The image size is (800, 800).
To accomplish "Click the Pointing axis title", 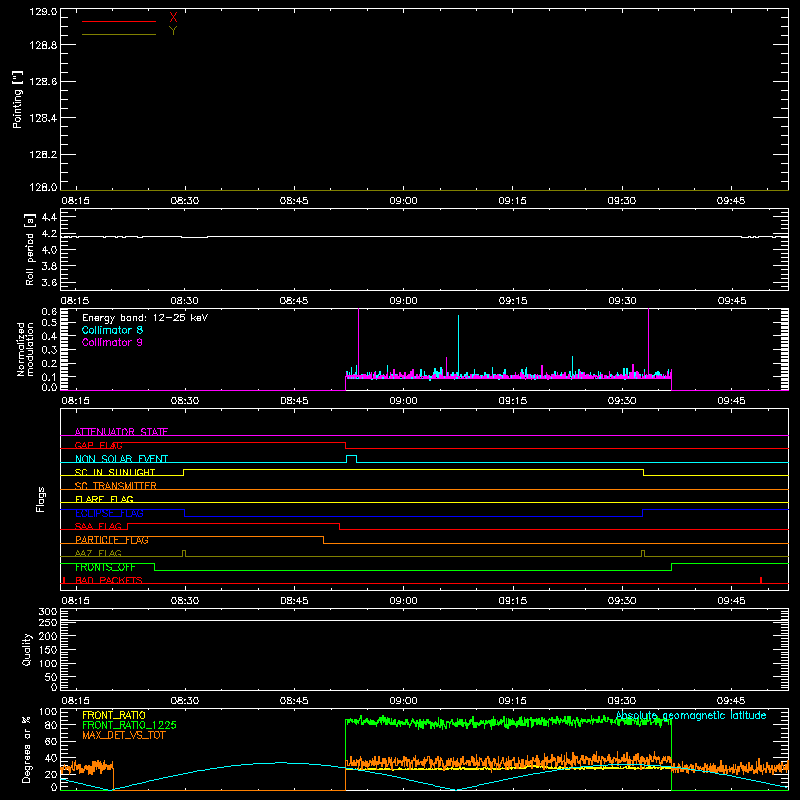I will pos(18,99).
